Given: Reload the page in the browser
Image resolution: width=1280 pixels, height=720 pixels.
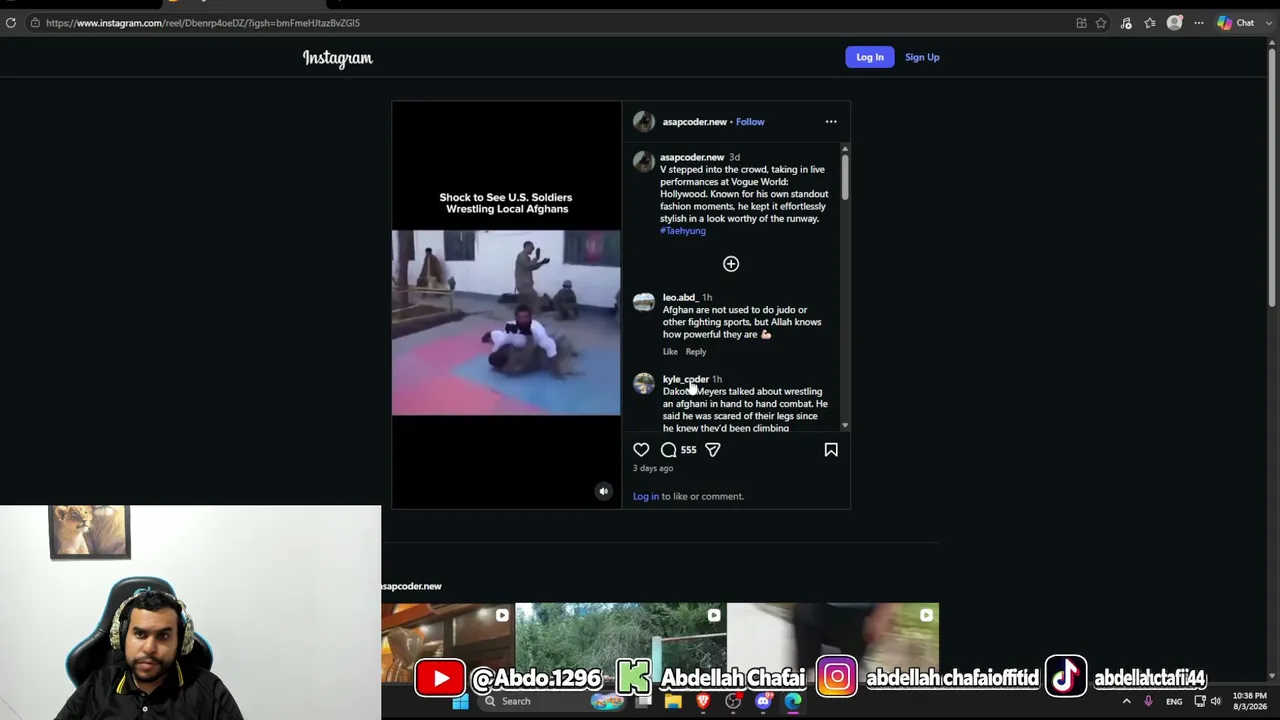Looking at the screenshot, I should tap(10, 23).
